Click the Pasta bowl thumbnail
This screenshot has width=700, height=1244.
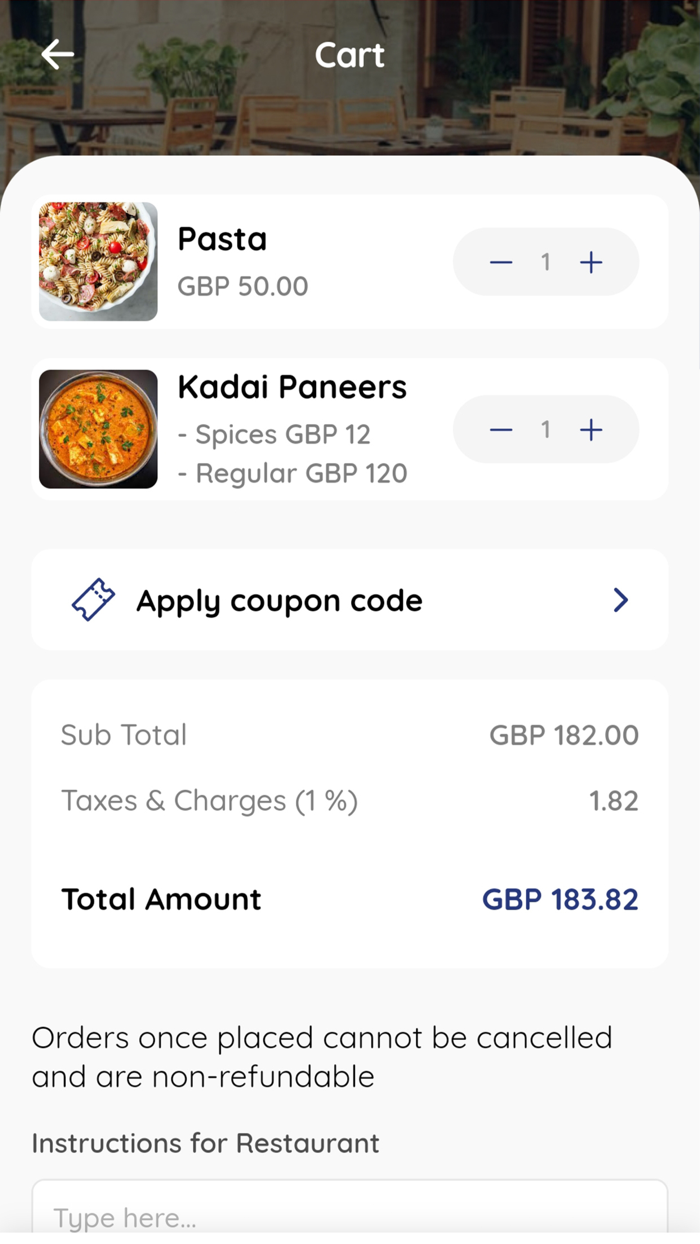(x=97, y=262)
